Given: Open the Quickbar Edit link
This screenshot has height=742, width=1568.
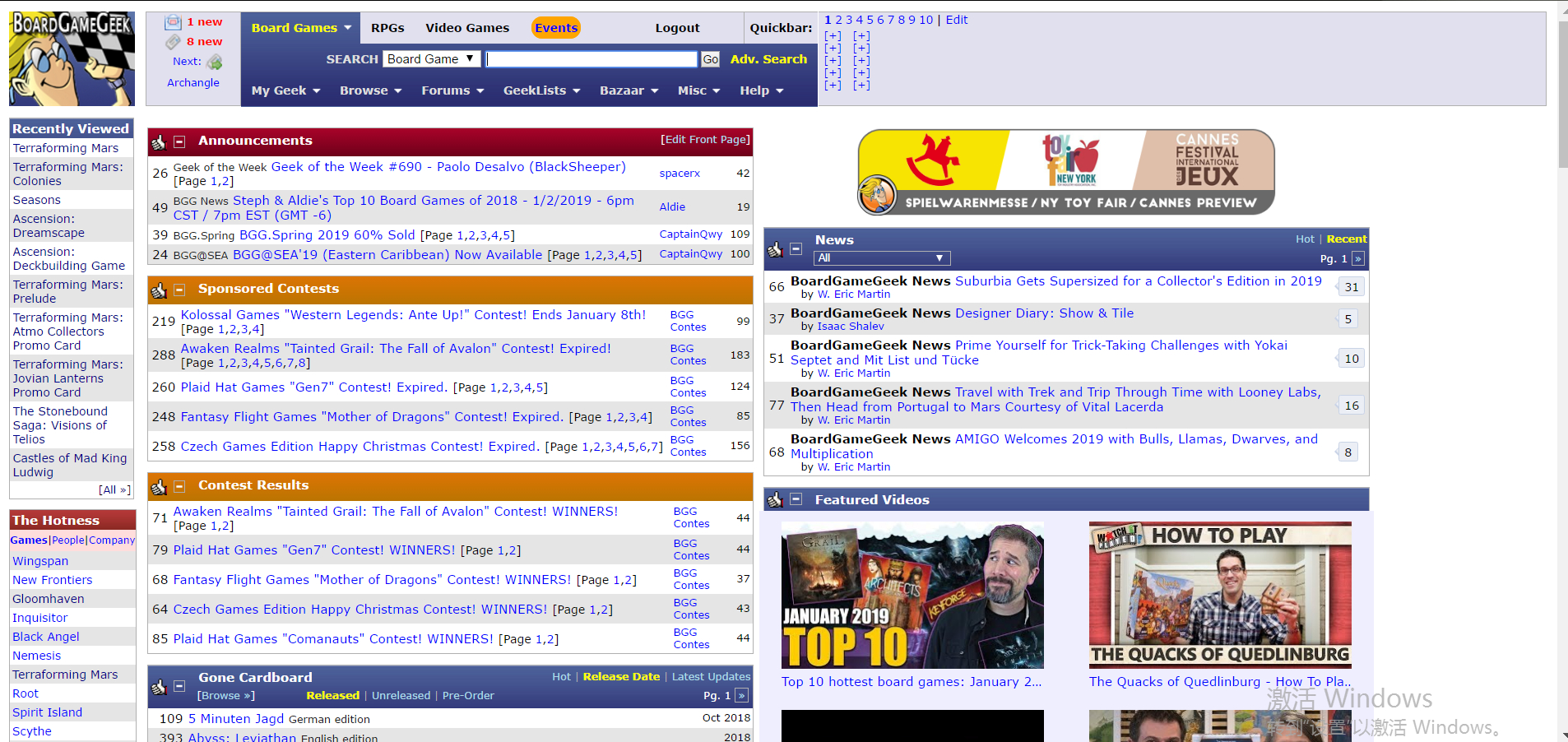Looking at the screenshot, I should (x=957, y=20).
